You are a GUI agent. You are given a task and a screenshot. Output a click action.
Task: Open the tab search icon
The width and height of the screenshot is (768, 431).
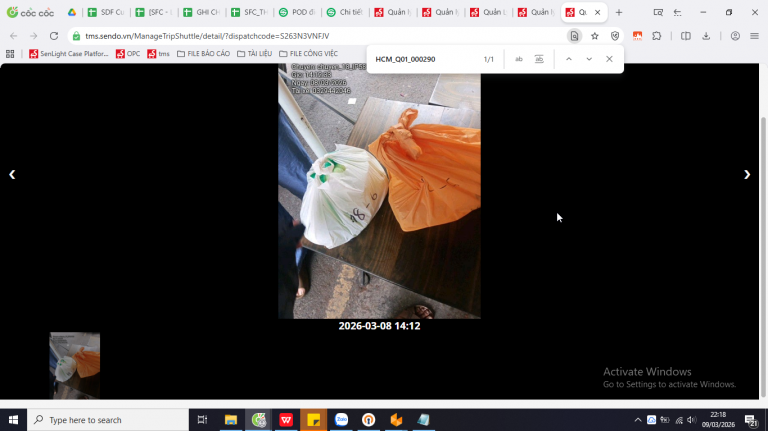click(658, 12)
